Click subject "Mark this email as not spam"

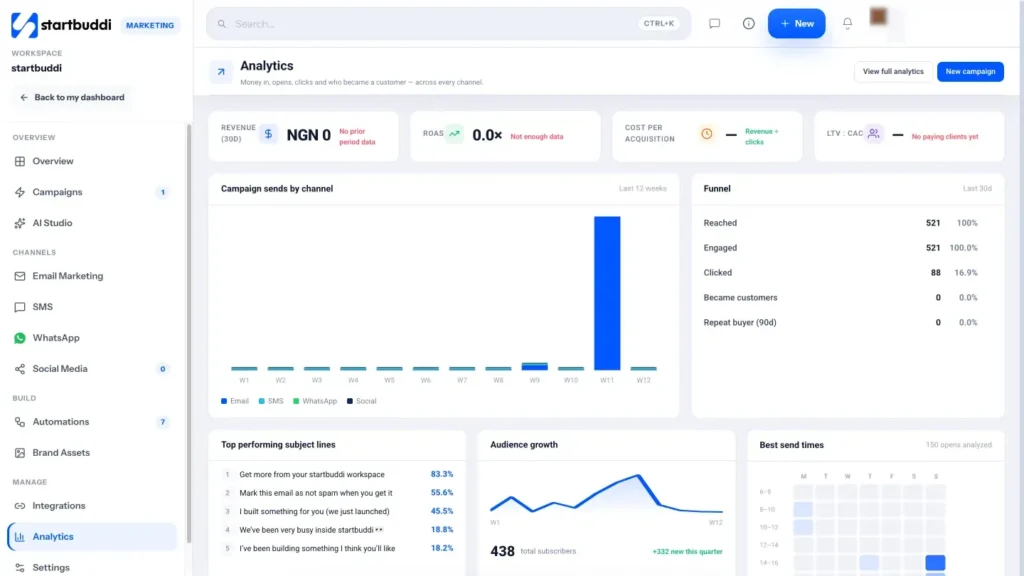[x=315, y=492]
